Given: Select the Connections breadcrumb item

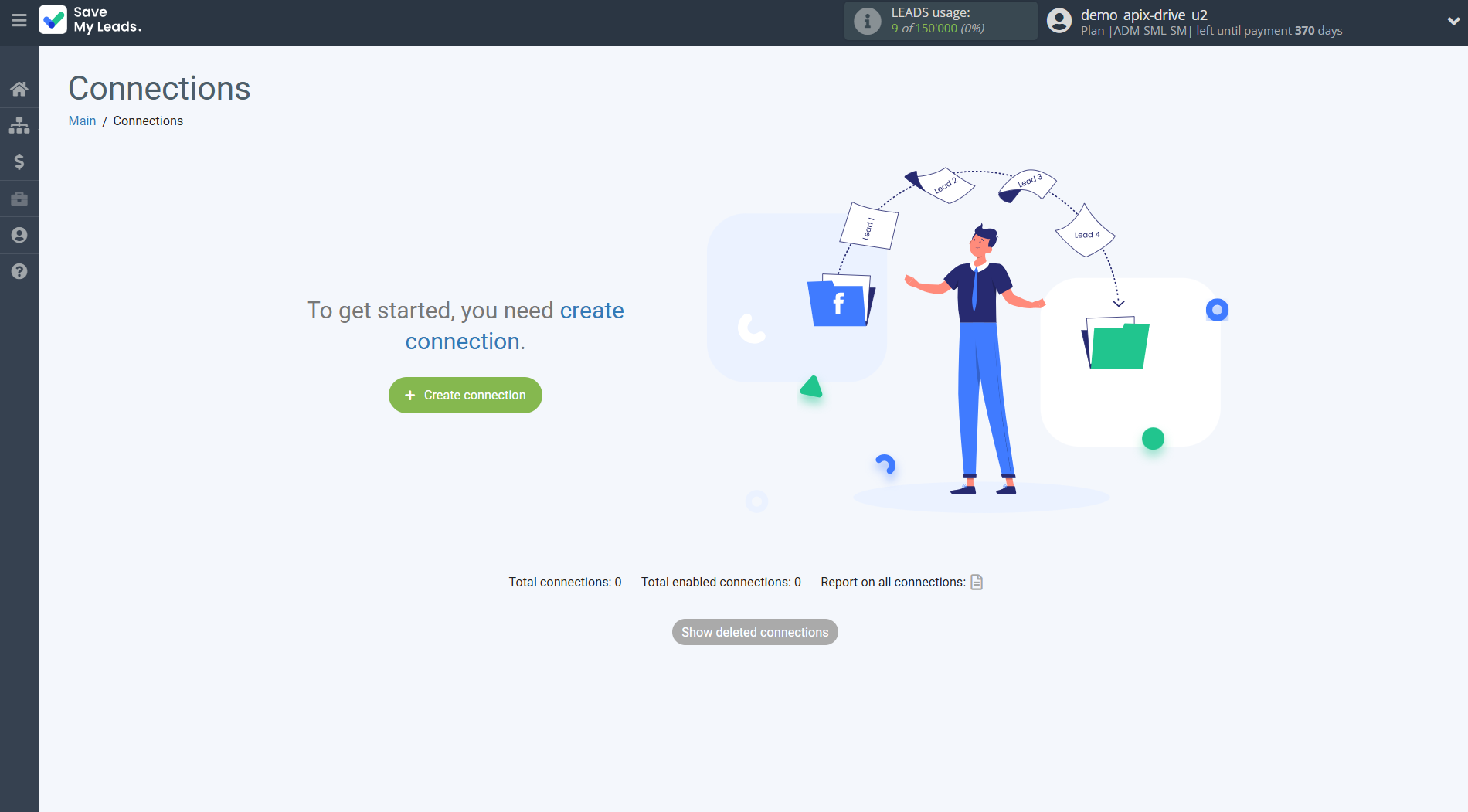Looking at the screenshot, I should coord(148,121).
